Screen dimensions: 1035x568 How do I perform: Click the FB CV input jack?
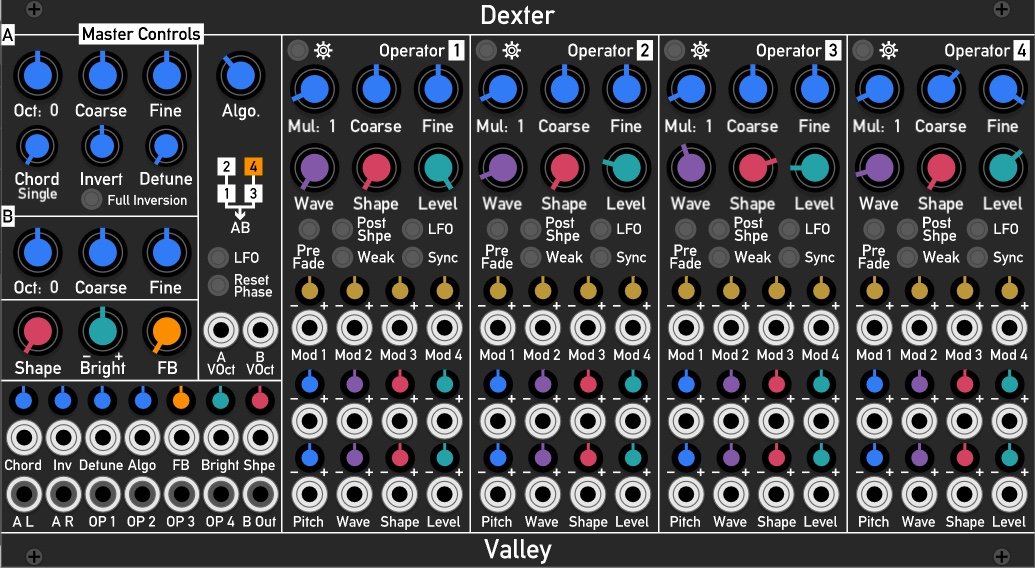(182, 437)
